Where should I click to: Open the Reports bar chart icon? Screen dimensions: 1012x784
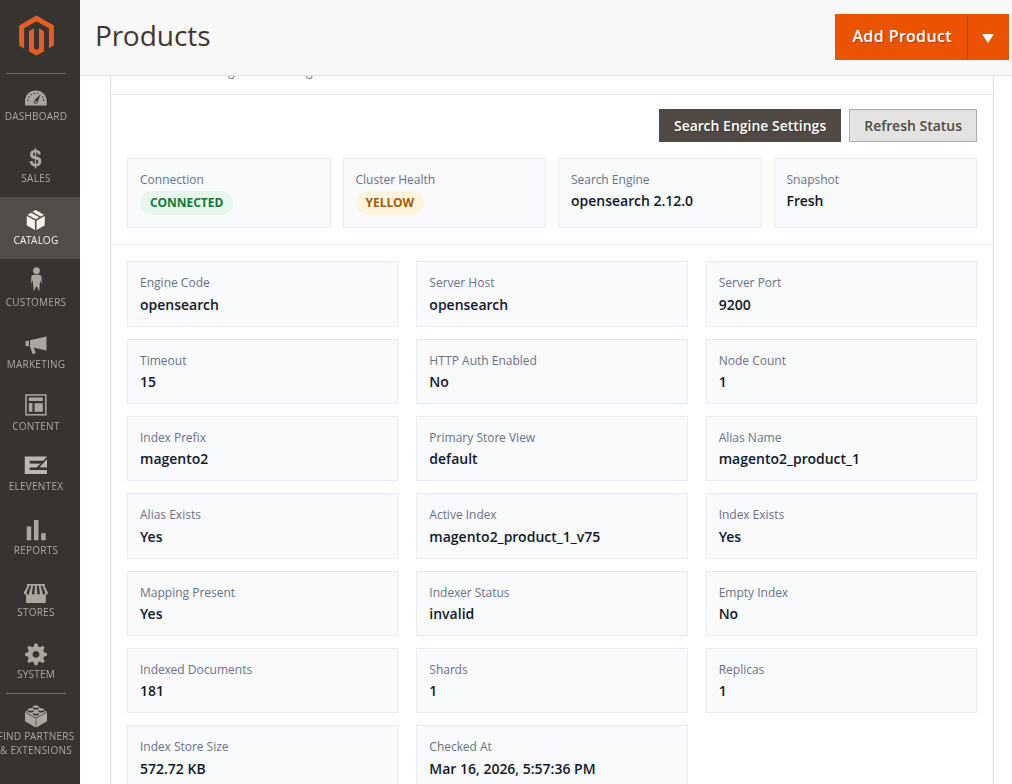pyautogui.click(x=36, y=530)
